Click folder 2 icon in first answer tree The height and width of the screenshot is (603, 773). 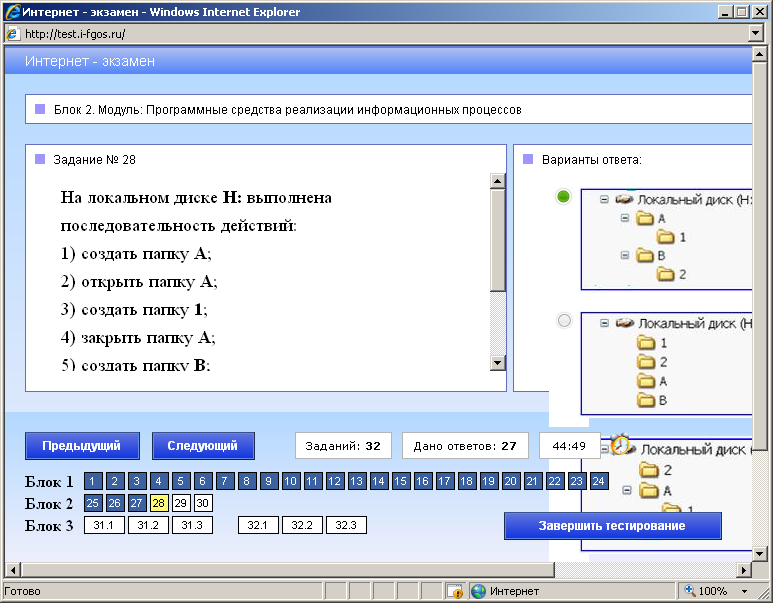pos(666,274)
